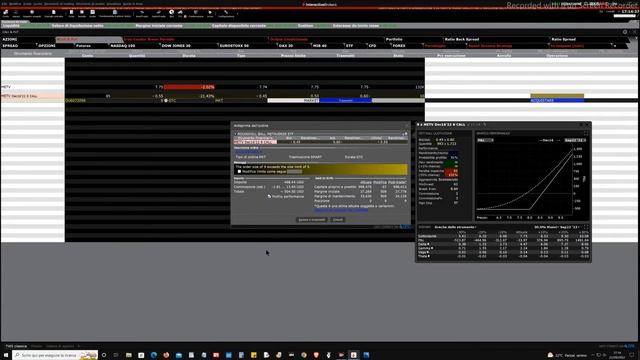Select the TWS classica tab at bottom
This screenshot has width=640, height=360.
16,346
